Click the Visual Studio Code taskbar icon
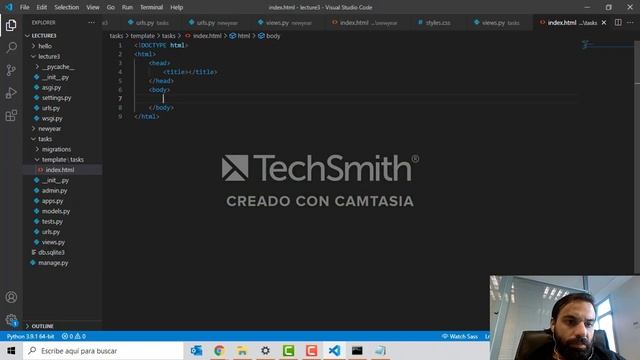Image resolution: width=640 pixels, height=360 pixels. click(334, 351)
